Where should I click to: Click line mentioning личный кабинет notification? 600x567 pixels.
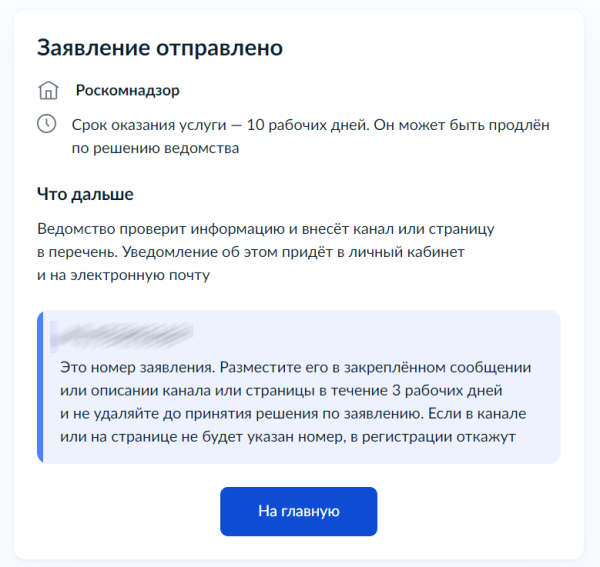[251, 252]
